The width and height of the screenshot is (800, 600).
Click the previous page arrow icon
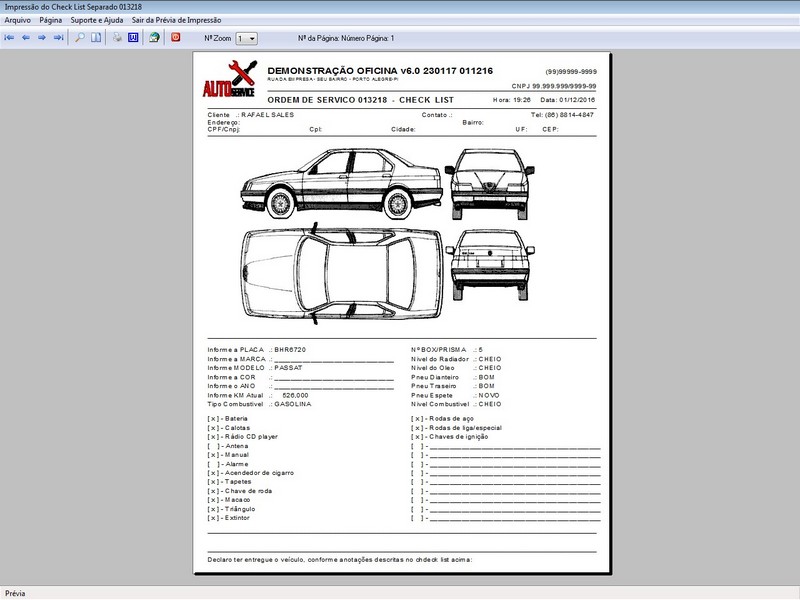click(26, 38)
